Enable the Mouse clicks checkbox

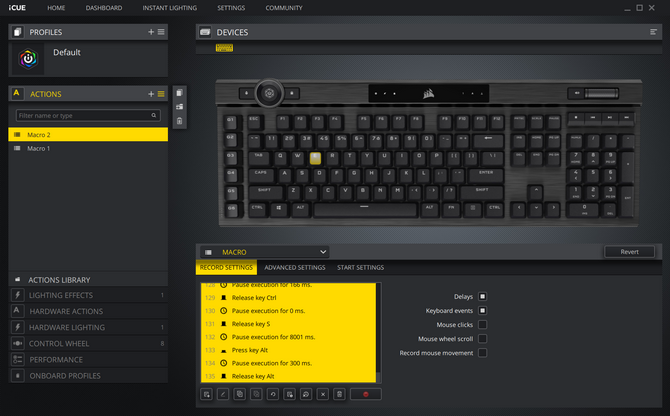(x=482, y=325)
